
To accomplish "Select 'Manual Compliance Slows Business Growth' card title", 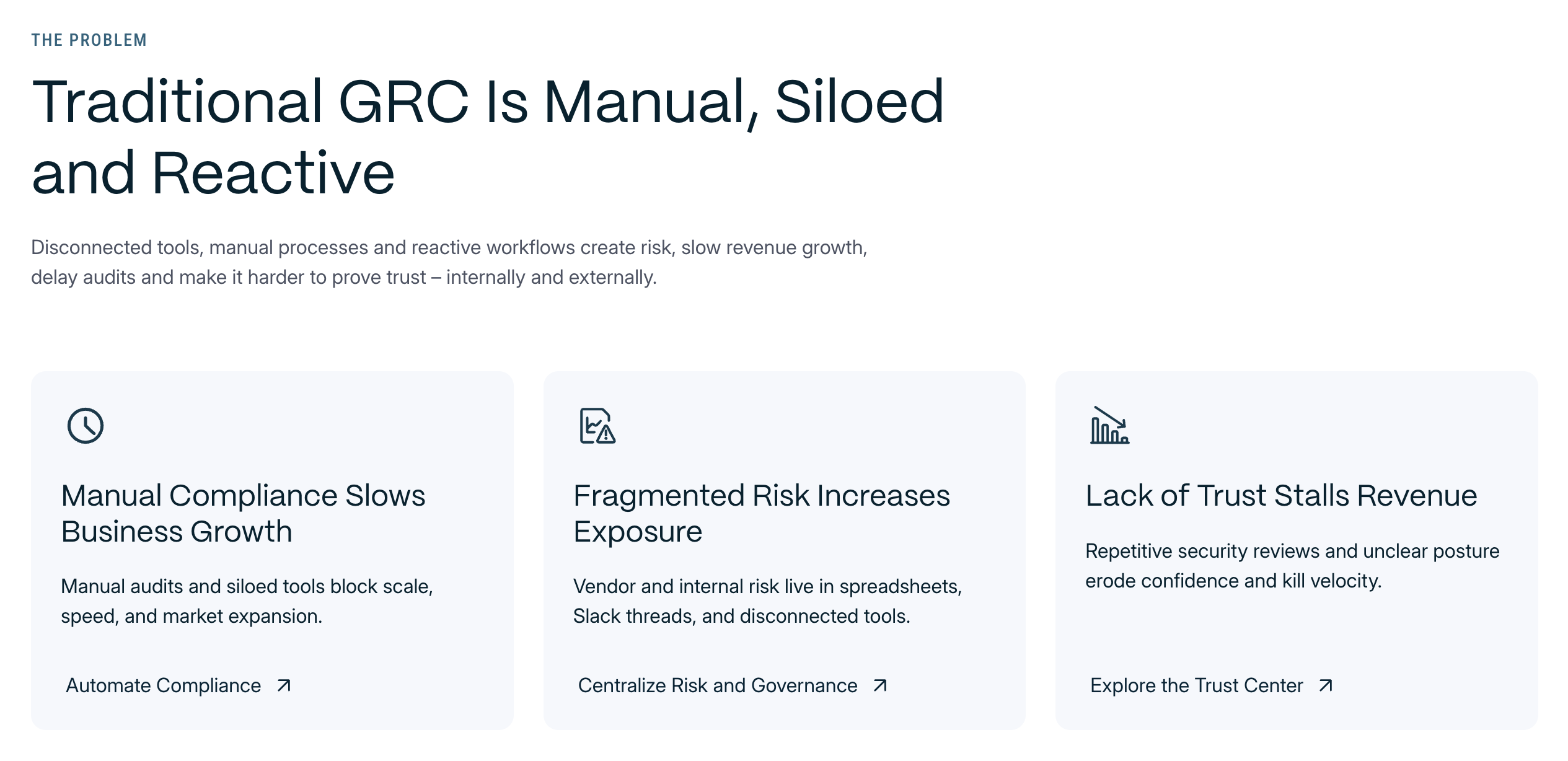I will pyautogui.click(x=243, y=513).
